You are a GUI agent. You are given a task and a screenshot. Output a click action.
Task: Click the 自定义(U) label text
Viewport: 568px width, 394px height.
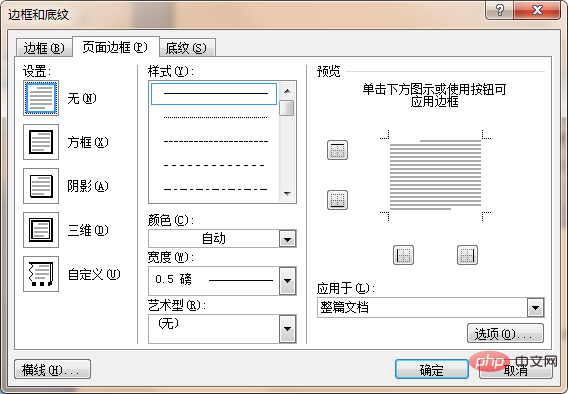(x=94, y=274)
